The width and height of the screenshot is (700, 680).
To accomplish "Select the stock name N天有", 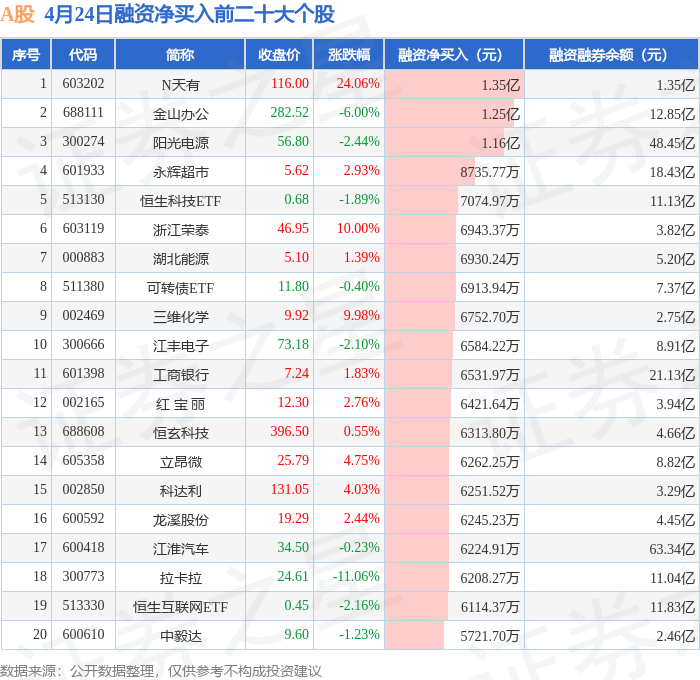I will [x=180, y=84].
